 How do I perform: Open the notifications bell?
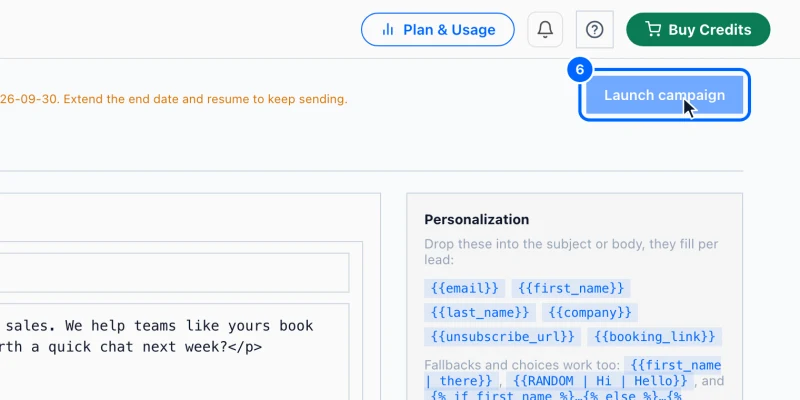[x=545, y=30]
